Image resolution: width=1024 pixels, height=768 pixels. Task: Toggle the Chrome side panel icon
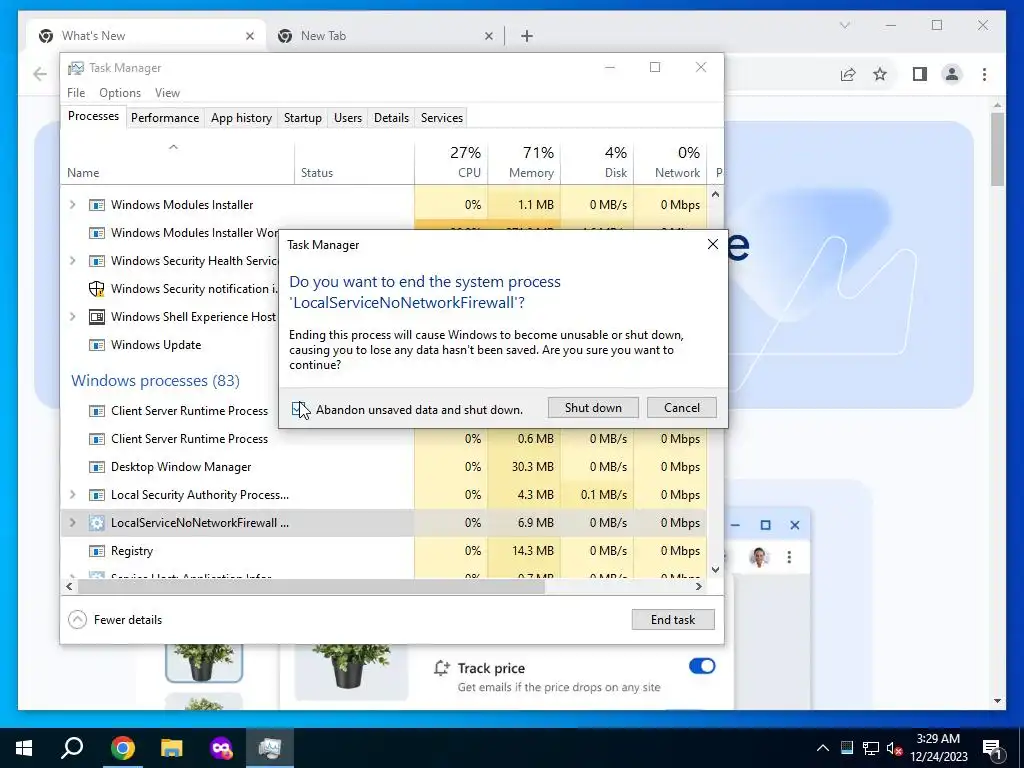pyautogui.click(x=920, y=74)
